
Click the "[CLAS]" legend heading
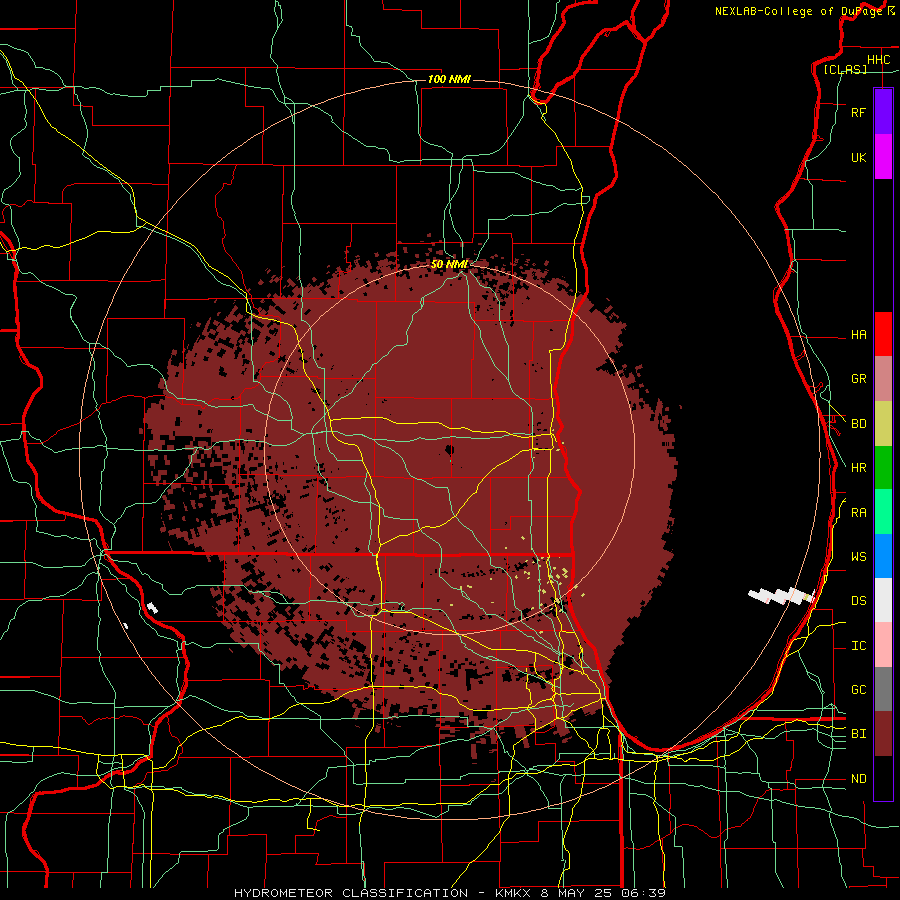[x=845, y=70]
